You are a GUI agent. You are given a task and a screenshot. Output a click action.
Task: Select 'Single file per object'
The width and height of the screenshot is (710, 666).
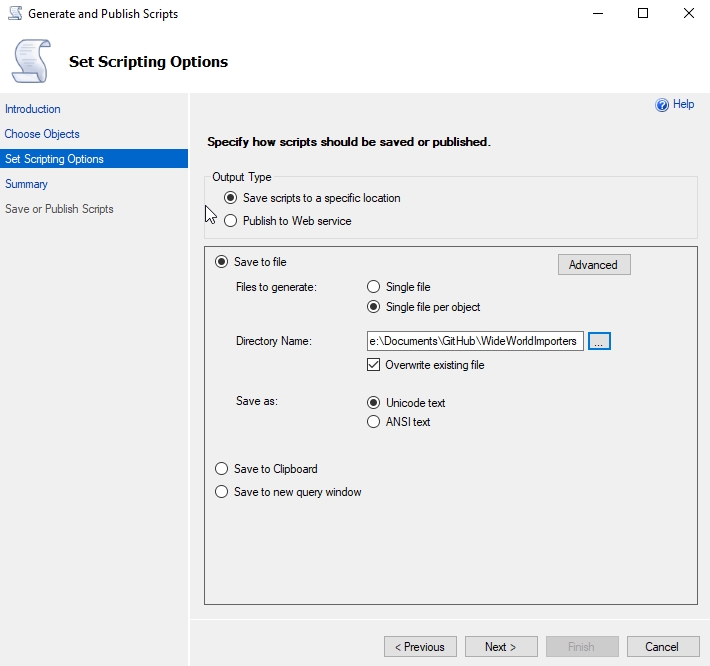coord(374,307)
